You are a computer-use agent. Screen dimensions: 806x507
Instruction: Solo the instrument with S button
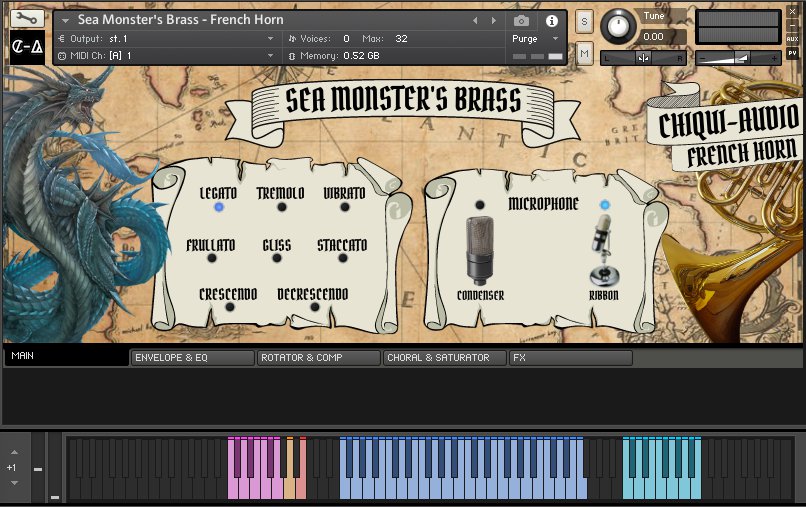(584, 20)
